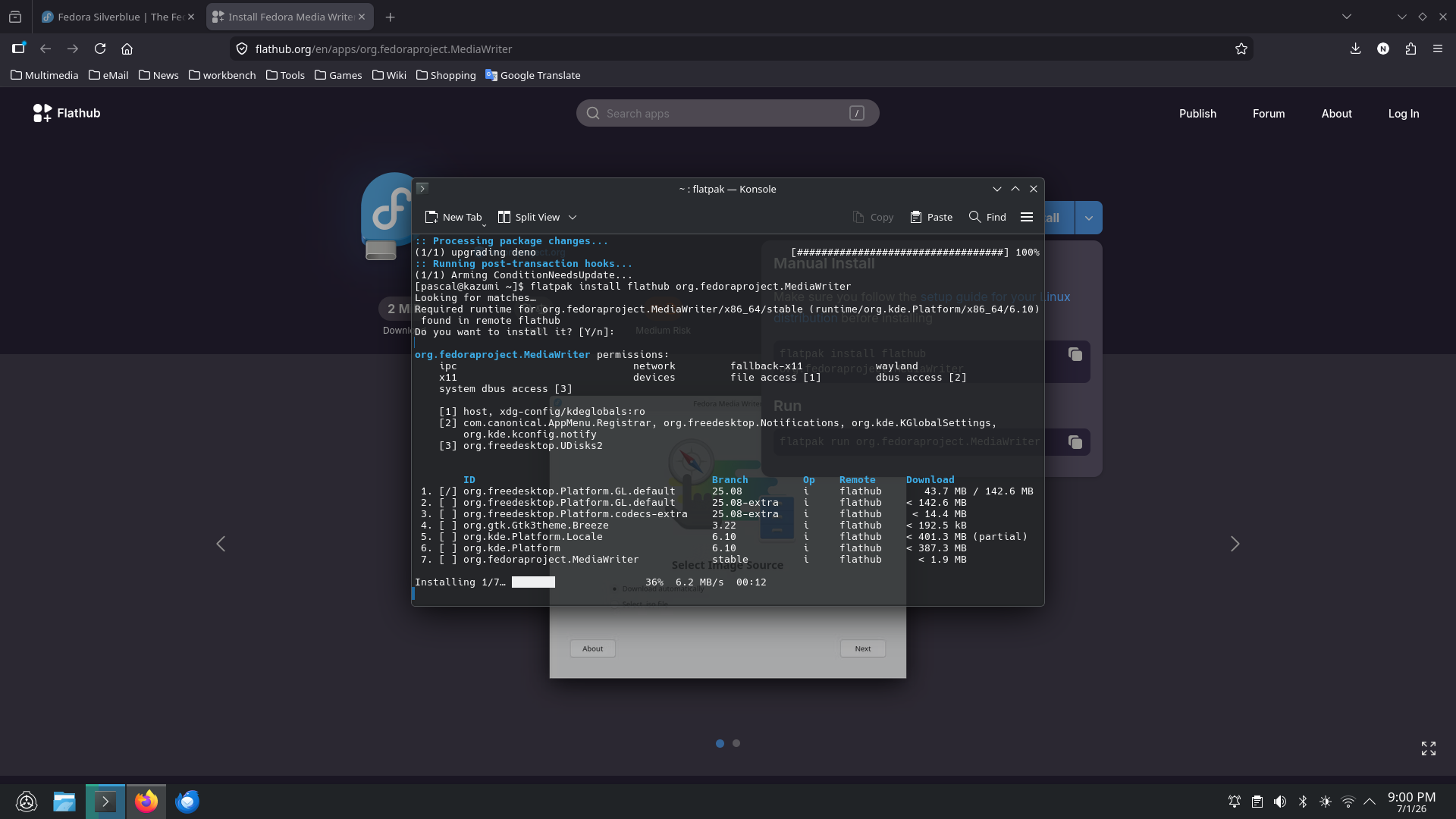Go back in Firefox history
Screen dimensions: 1456x819
[45, 49]
